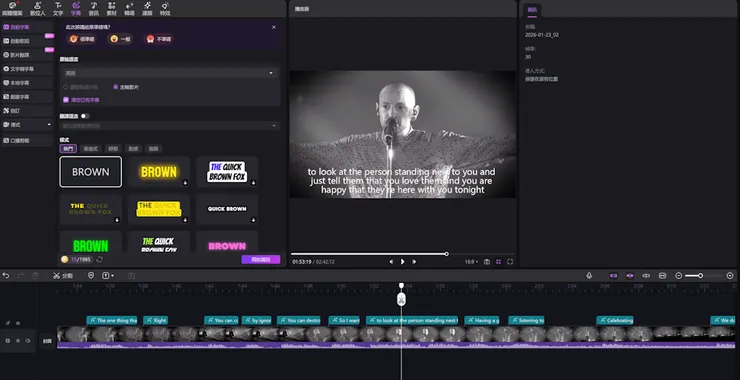Choose the sticker-style THE QUICK BROWN FOX preset
The height and width of the screenshot is (380, 740).
[227, 172]
